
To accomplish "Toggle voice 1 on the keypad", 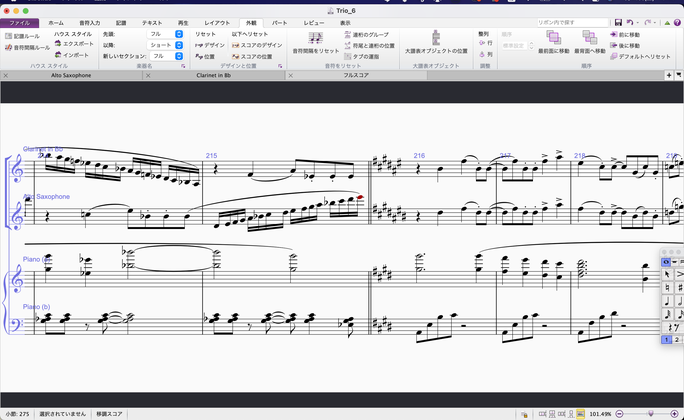I will coord(666,340).
